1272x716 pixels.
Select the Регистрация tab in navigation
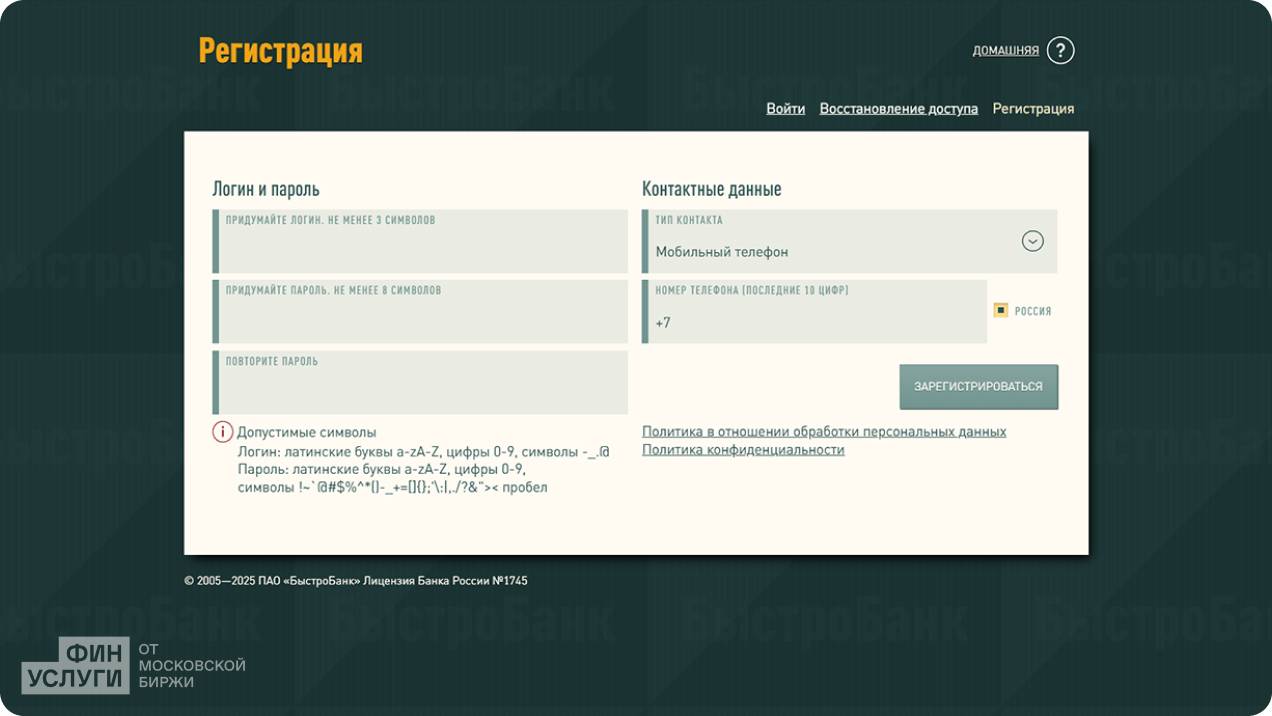[1033, 109]
